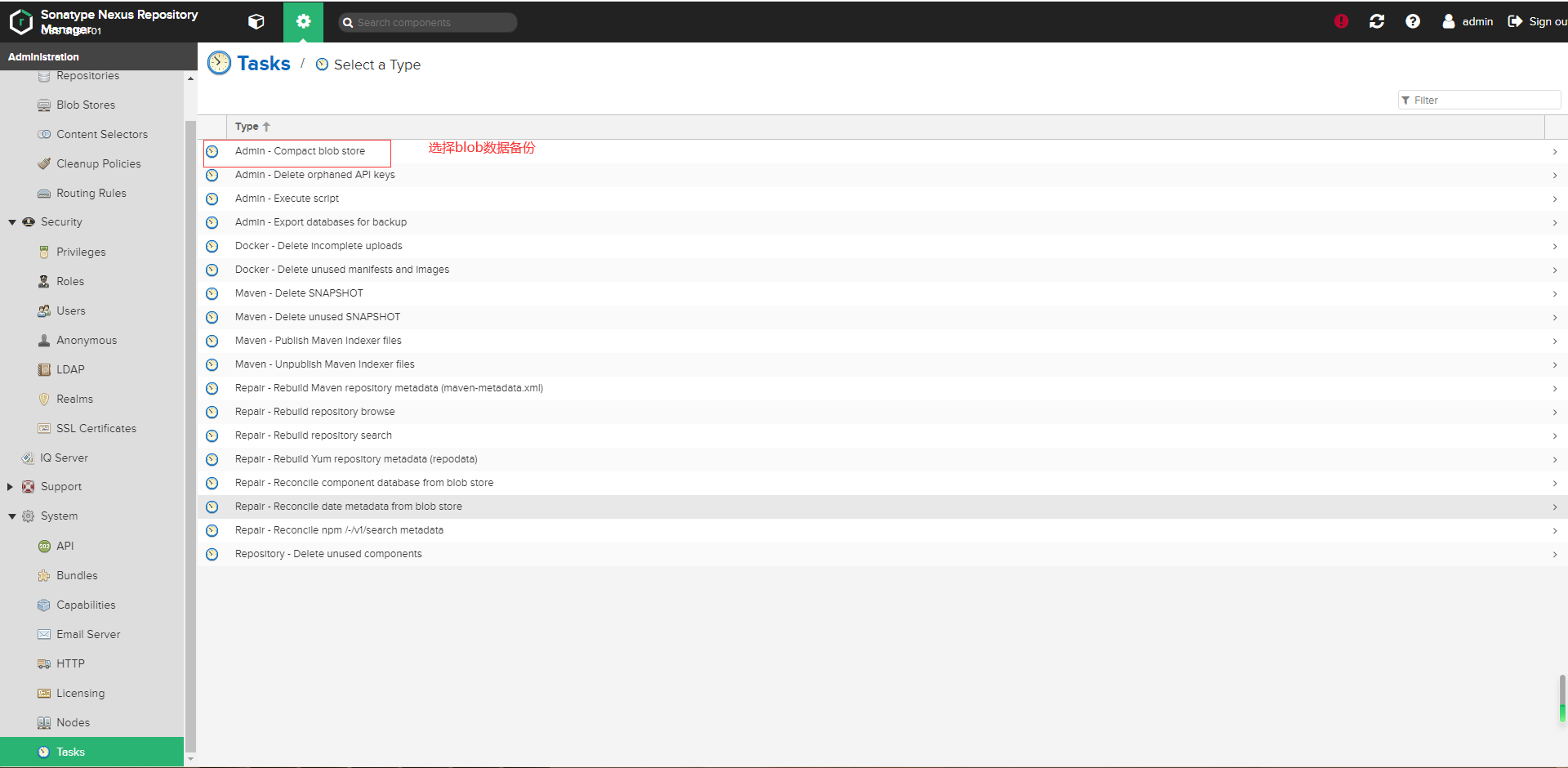Collapse the Security tree node
1568x768 pixels.
12,222
